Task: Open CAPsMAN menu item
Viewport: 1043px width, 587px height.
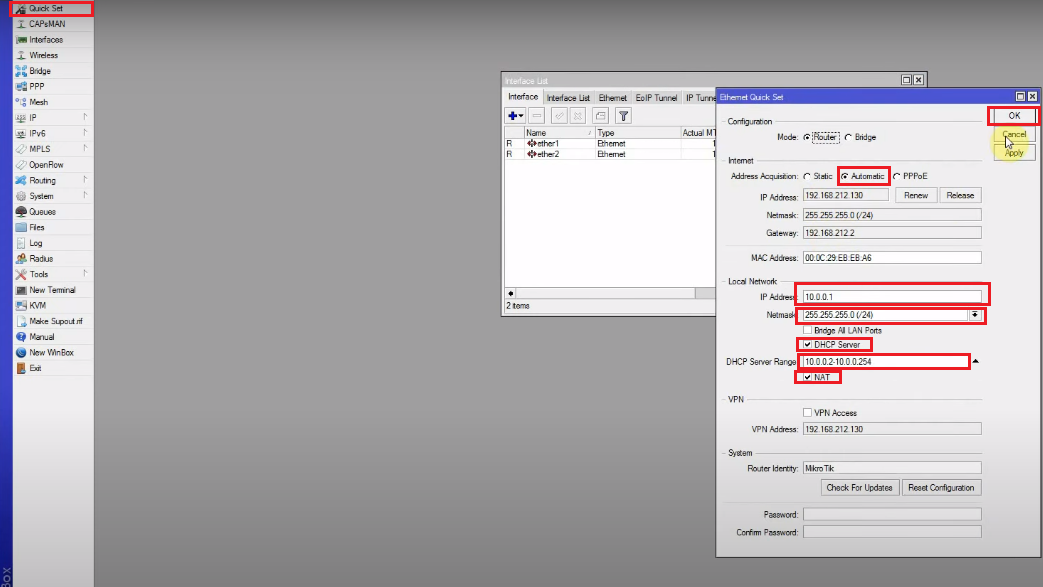Action: 53,24
